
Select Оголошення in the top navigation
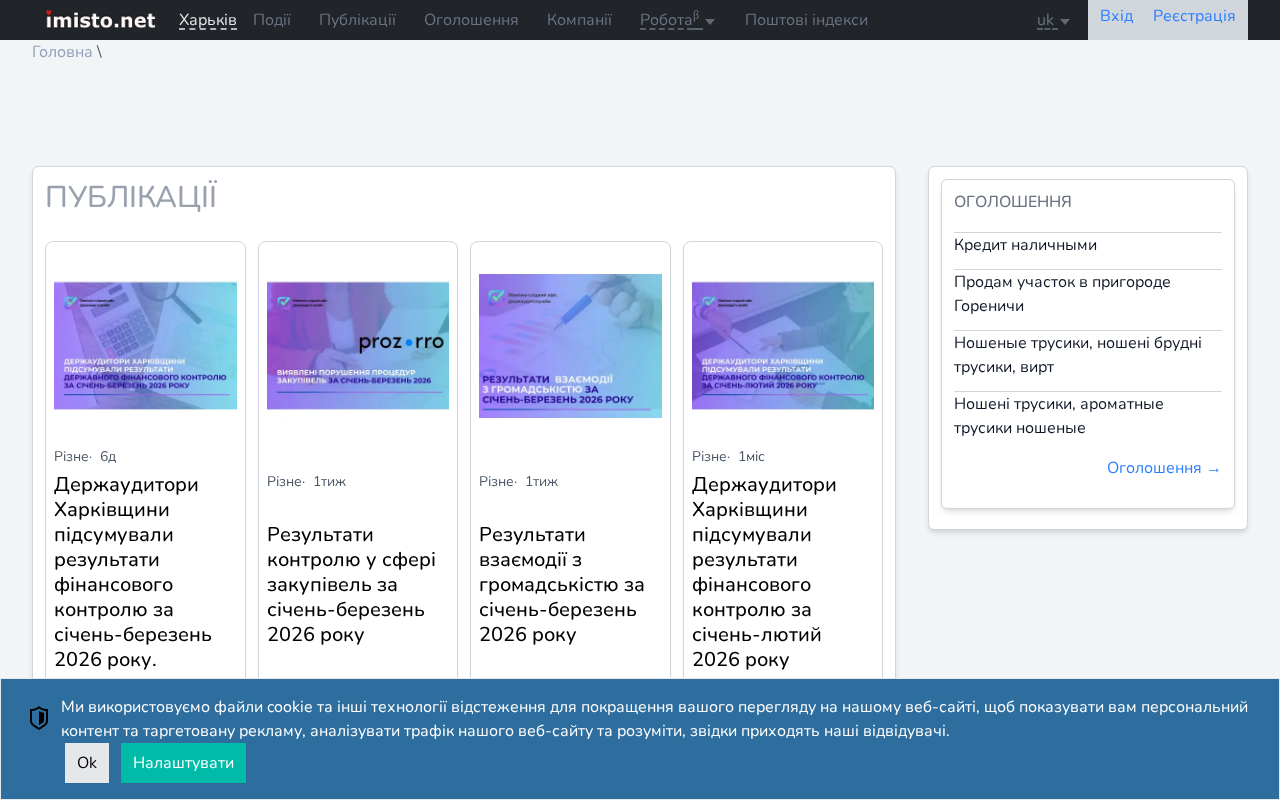[471, 20]
